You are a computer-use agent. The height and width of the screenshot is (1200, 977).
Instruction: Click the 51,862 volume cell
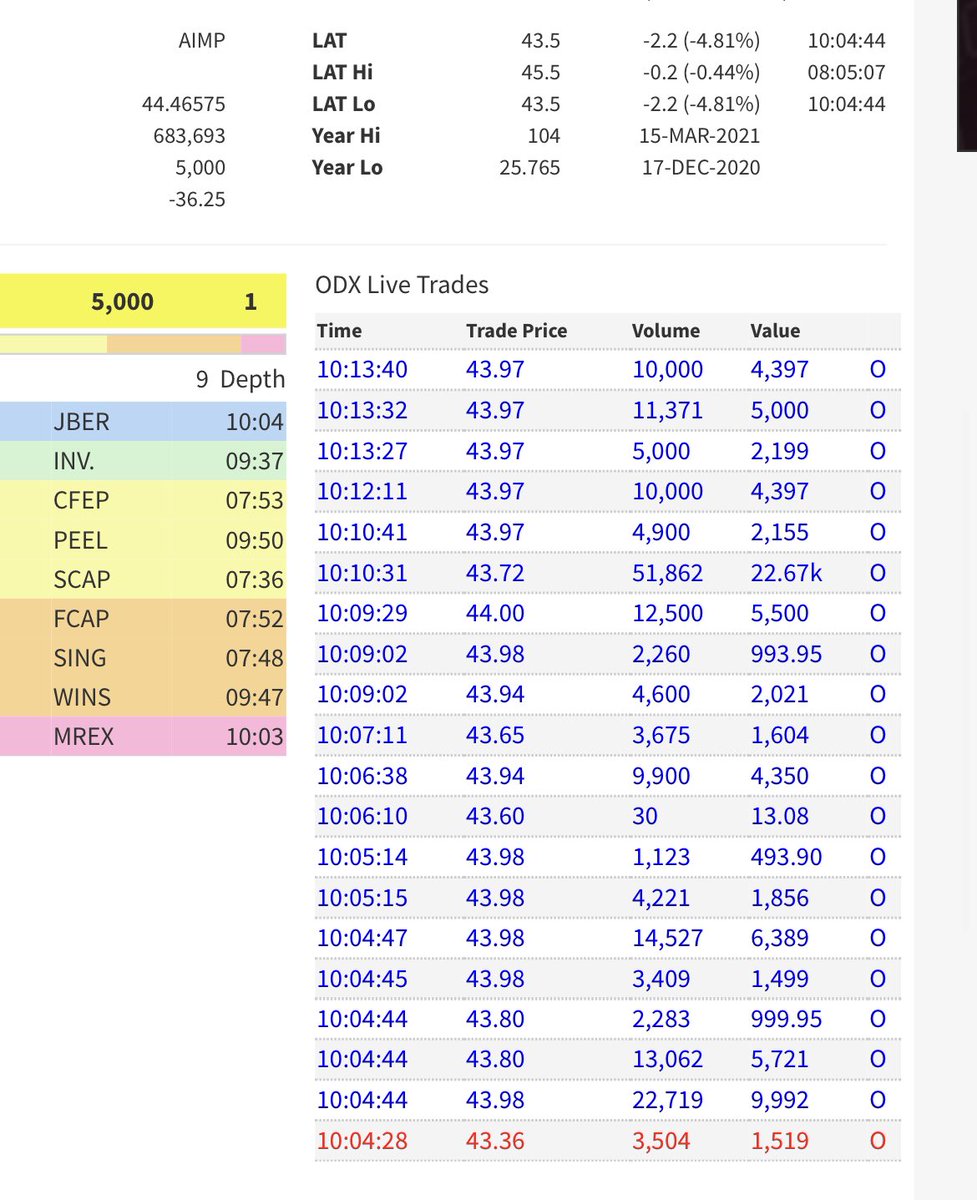(x=668, y=573)
